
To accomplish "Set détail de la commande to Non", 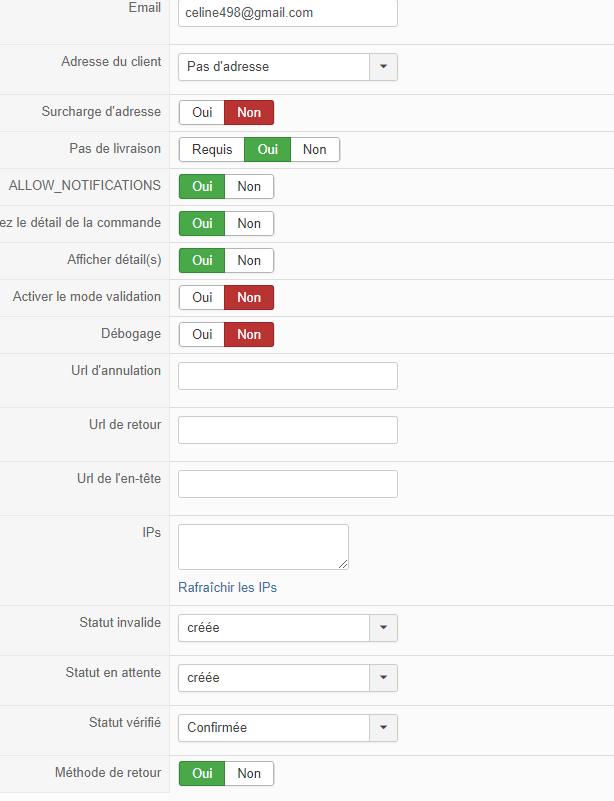I will (249, 224).
